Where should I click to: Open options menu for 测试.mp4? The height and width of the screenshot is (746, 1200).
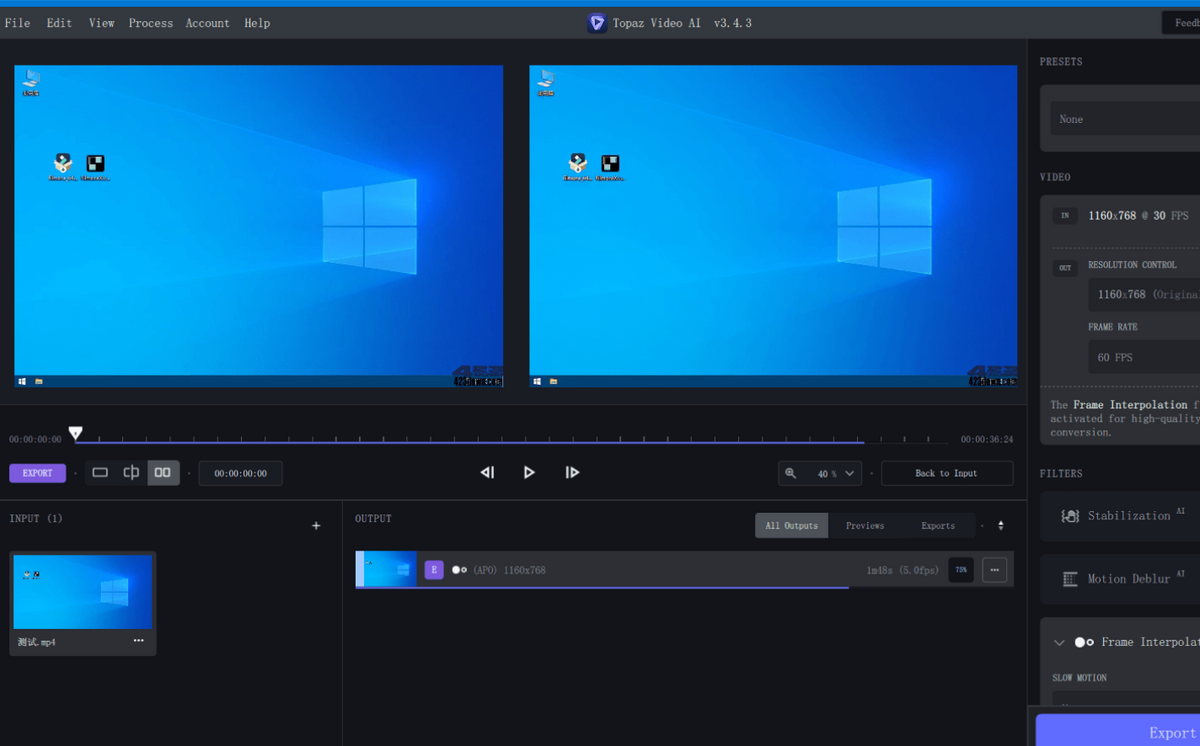point(138,641)
